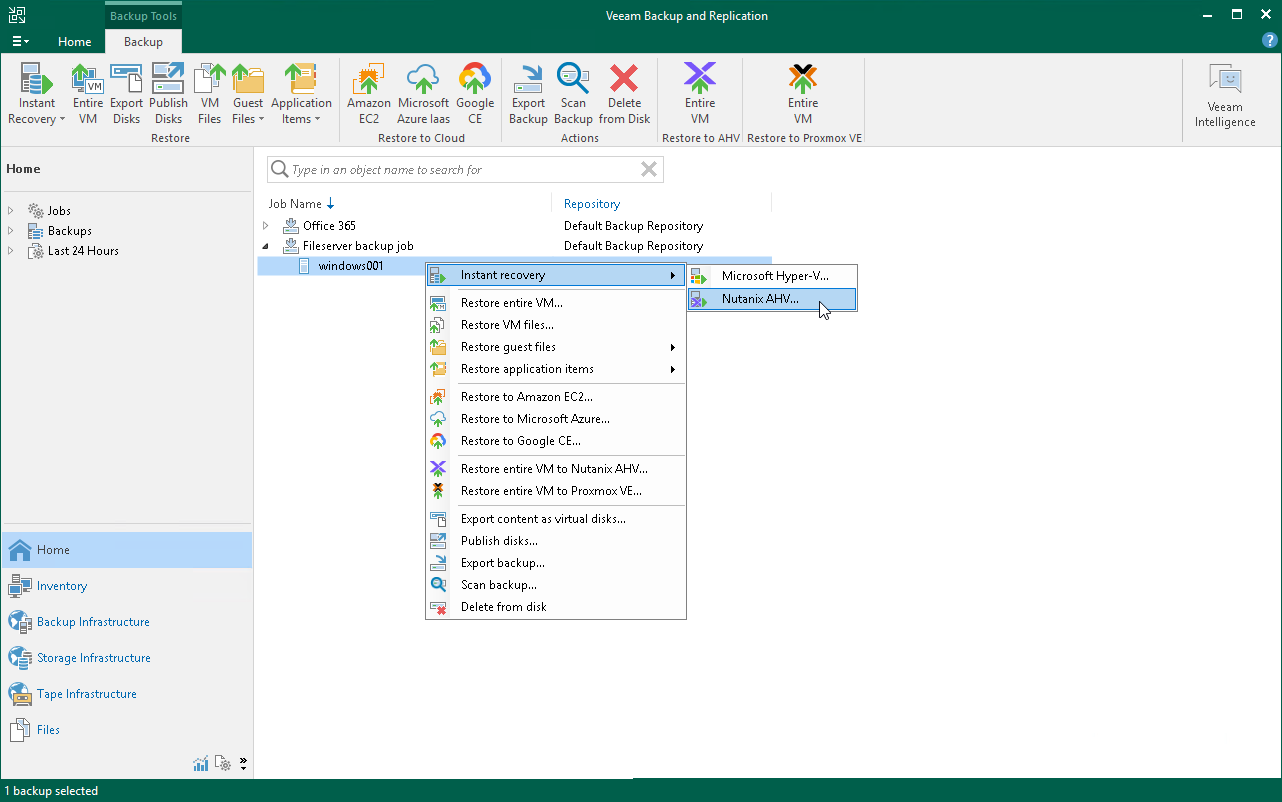Choose Export backup... in the context menu

click(x=556, y=563)
